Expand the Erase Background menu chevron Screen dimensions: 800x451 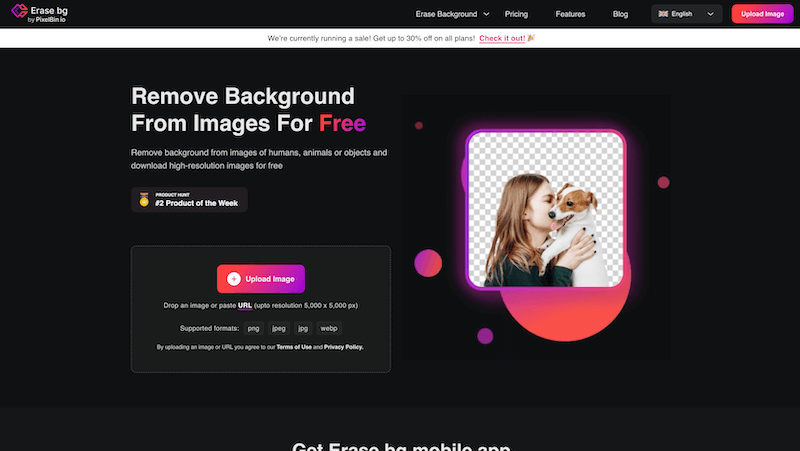pos(486,15)
